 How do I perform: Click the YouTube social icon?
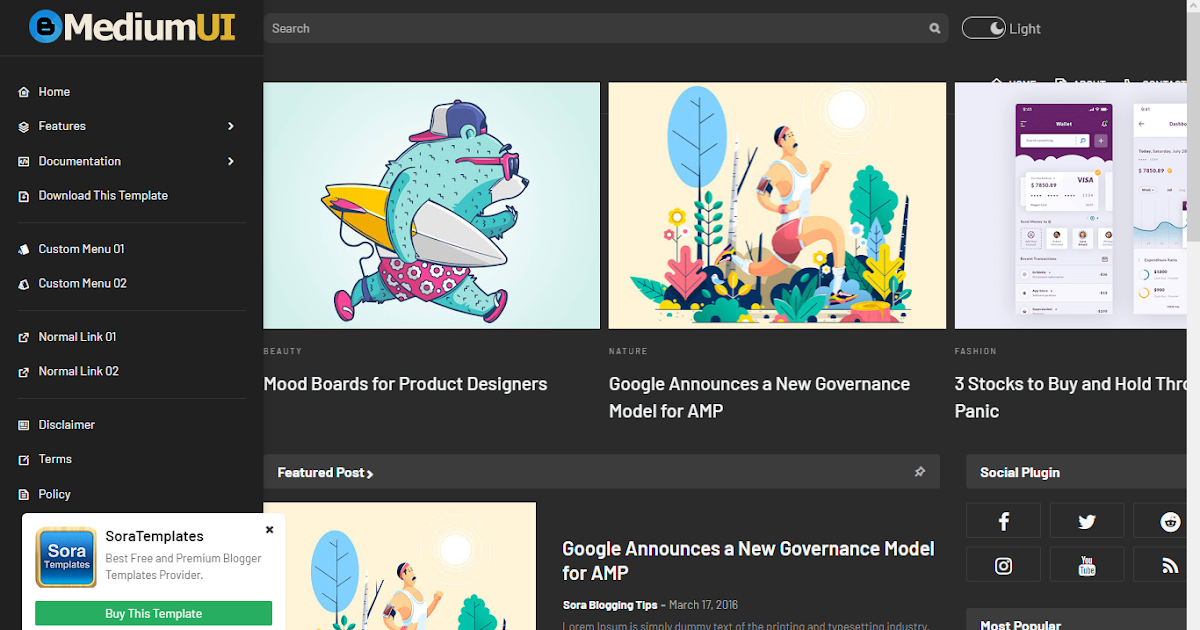(1087, 564)
